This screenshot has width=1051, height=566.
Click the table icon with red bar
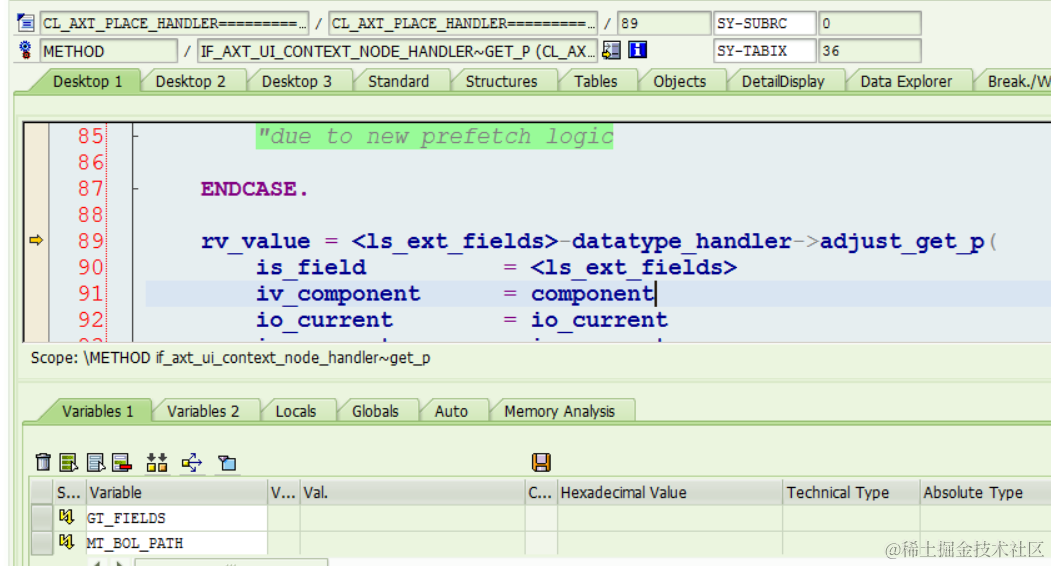click(x=122, y=462)
